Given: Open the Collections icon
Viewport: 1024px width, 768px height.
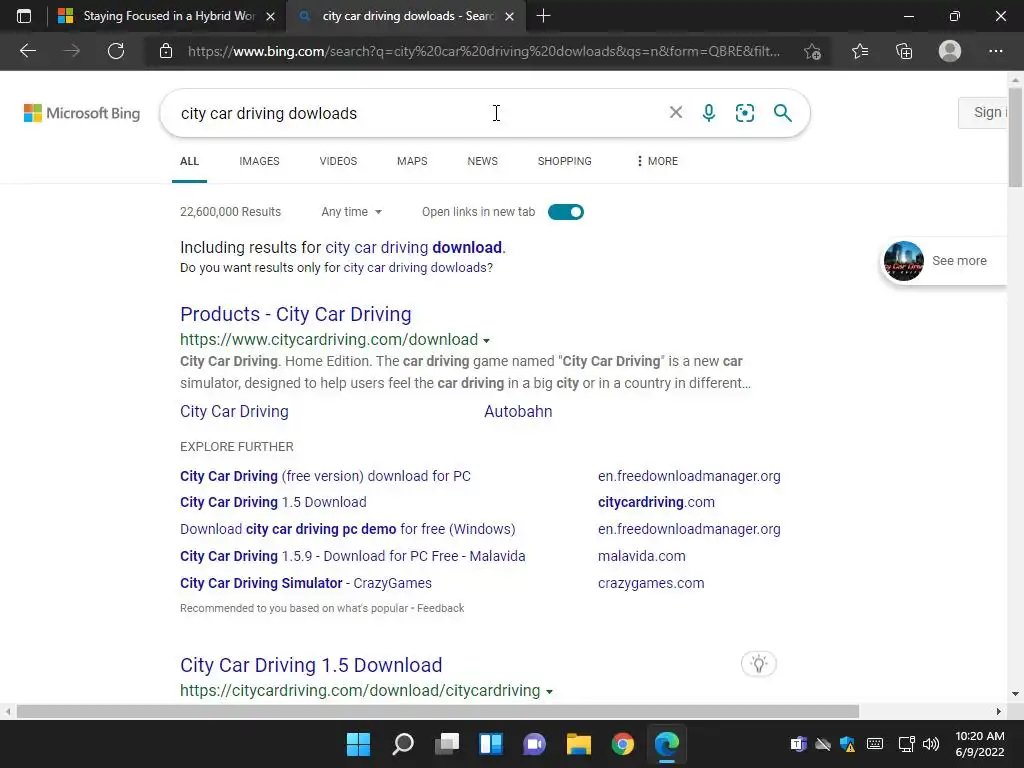Looking at the screenshot, I should [904, 51].
